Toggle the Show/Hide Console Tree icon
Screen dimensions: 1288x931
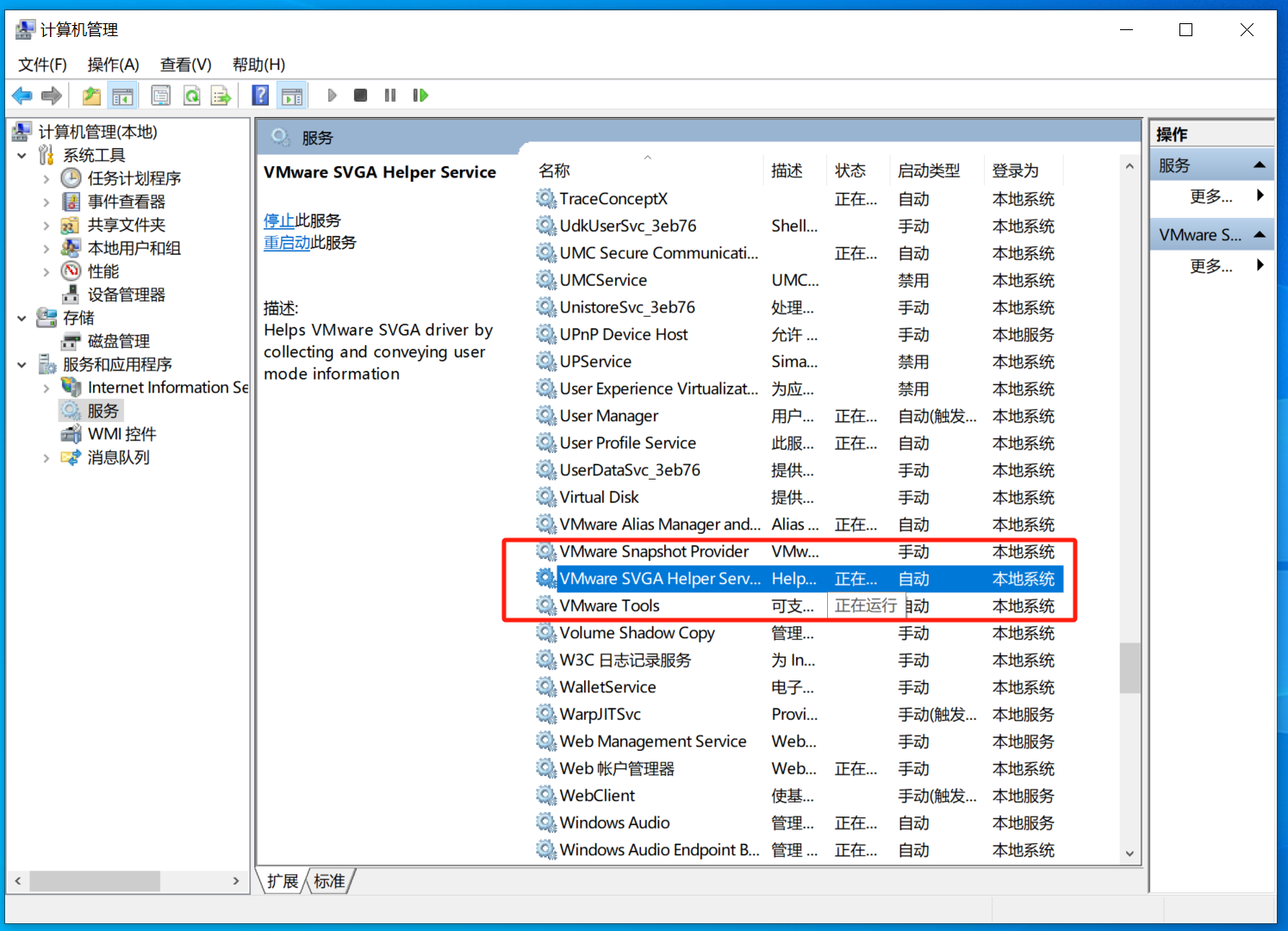click(122, 96)
